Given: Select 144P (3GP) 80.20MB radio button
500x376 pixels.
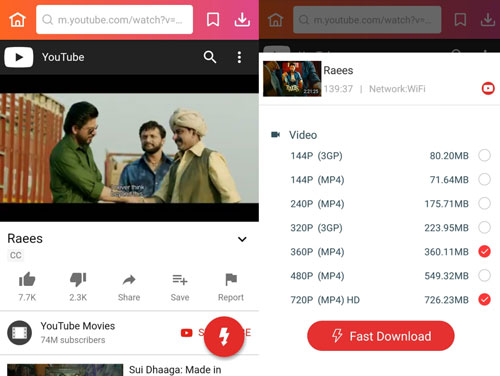Looking at the screenshot, I should (x=484, y=155).
